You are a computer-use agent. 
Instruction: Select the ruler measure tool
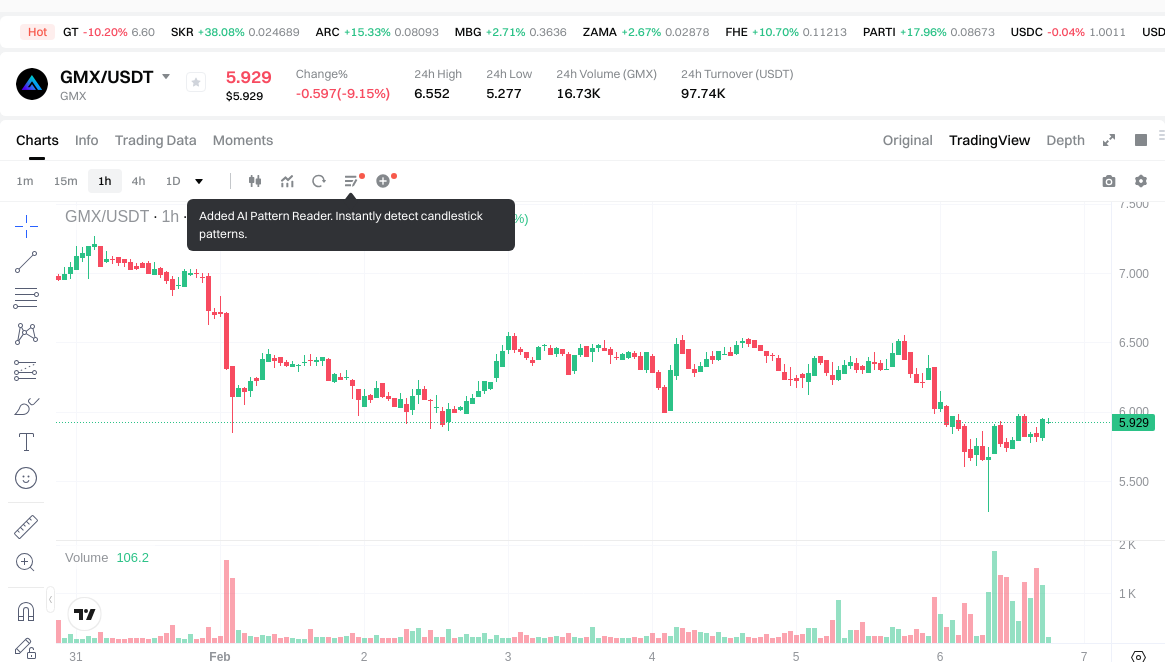pyautogui.click(x=26, y=527)
